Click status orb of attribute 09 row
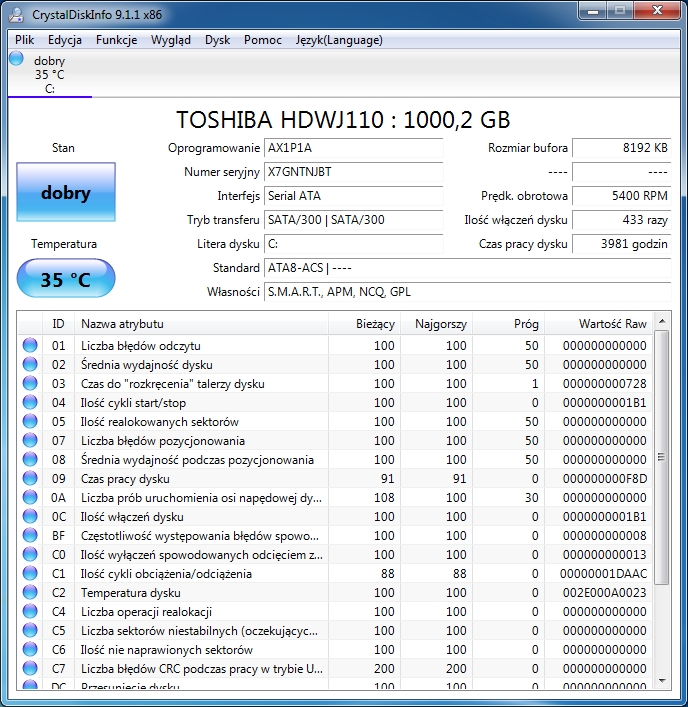Viewport: 688px width, 707px height. pyautogui.click(x=30, y=478)
